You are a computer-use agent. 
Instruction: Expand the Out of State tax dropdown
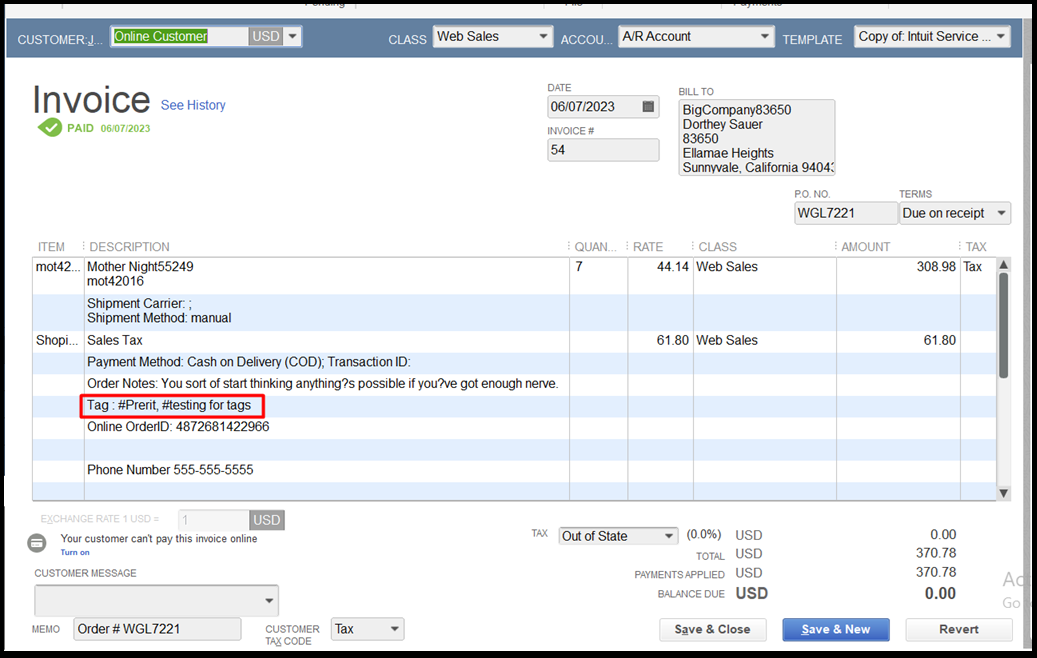pos(668,536)
